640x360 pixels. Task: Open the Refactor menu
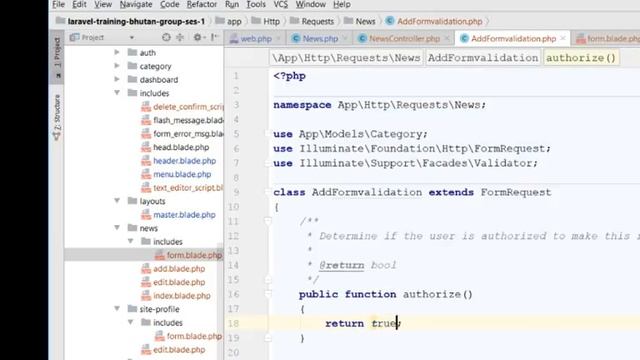(202, 4)
